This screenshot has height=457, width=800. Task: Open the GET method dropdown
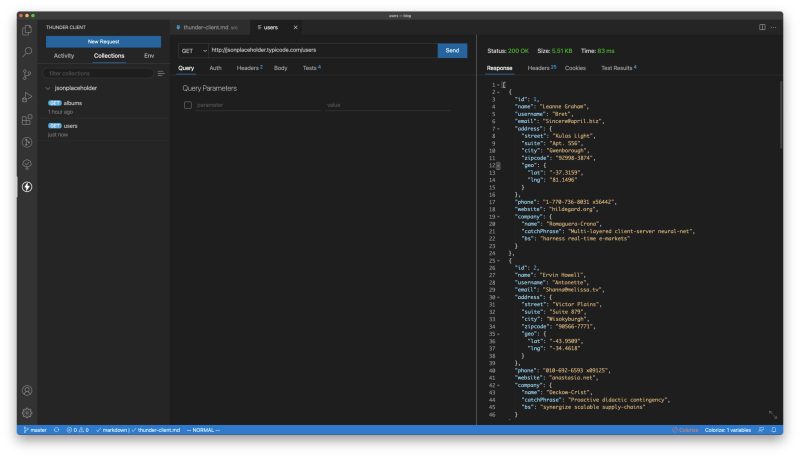(x=194, y=50)
